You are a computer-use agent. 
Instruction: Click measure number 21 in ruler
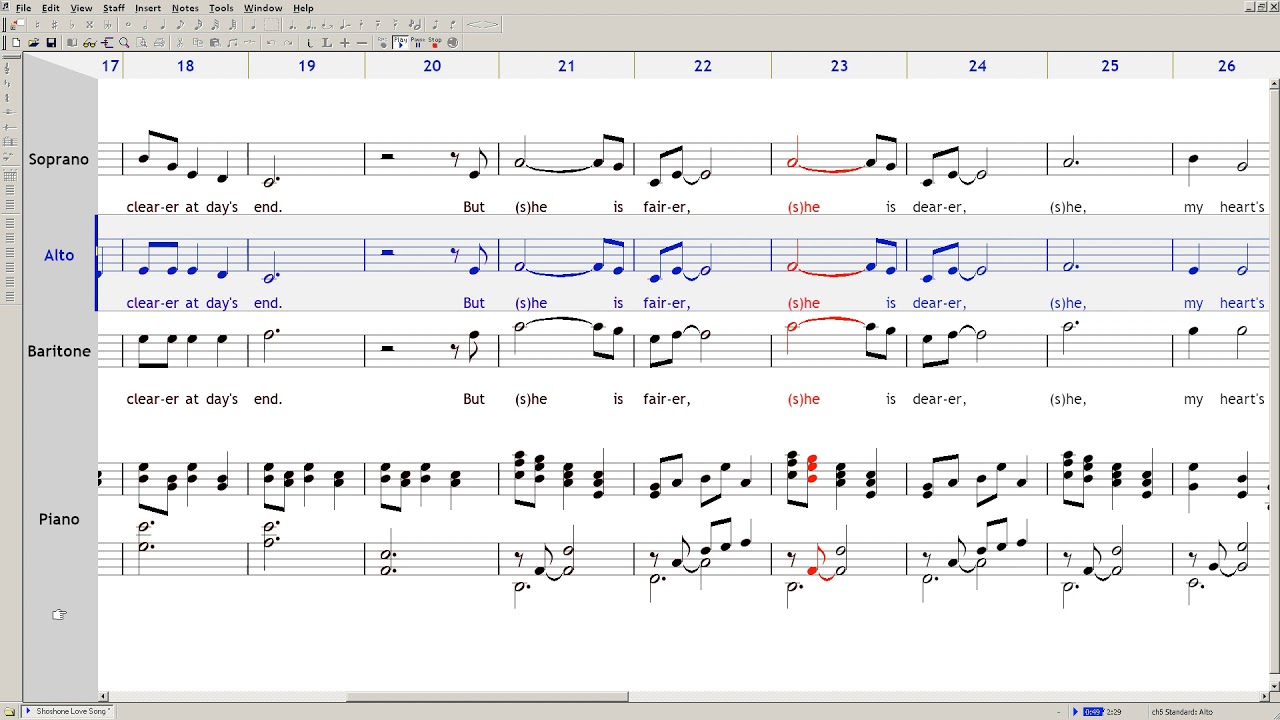(x=566, y=66)
